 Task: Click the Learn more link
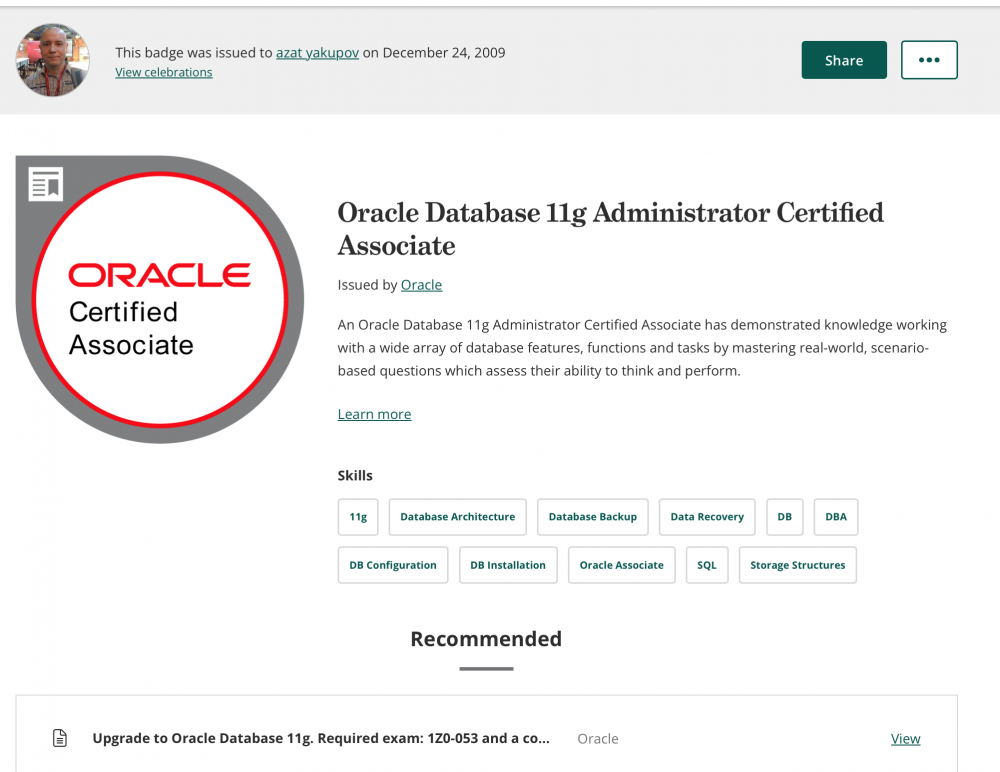click(374, 414)
